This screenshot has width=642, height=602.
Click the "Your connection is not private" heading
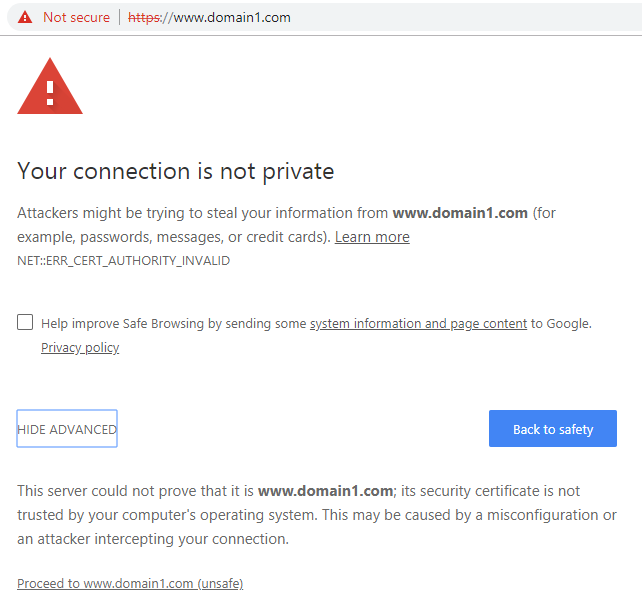pos(175,171)
